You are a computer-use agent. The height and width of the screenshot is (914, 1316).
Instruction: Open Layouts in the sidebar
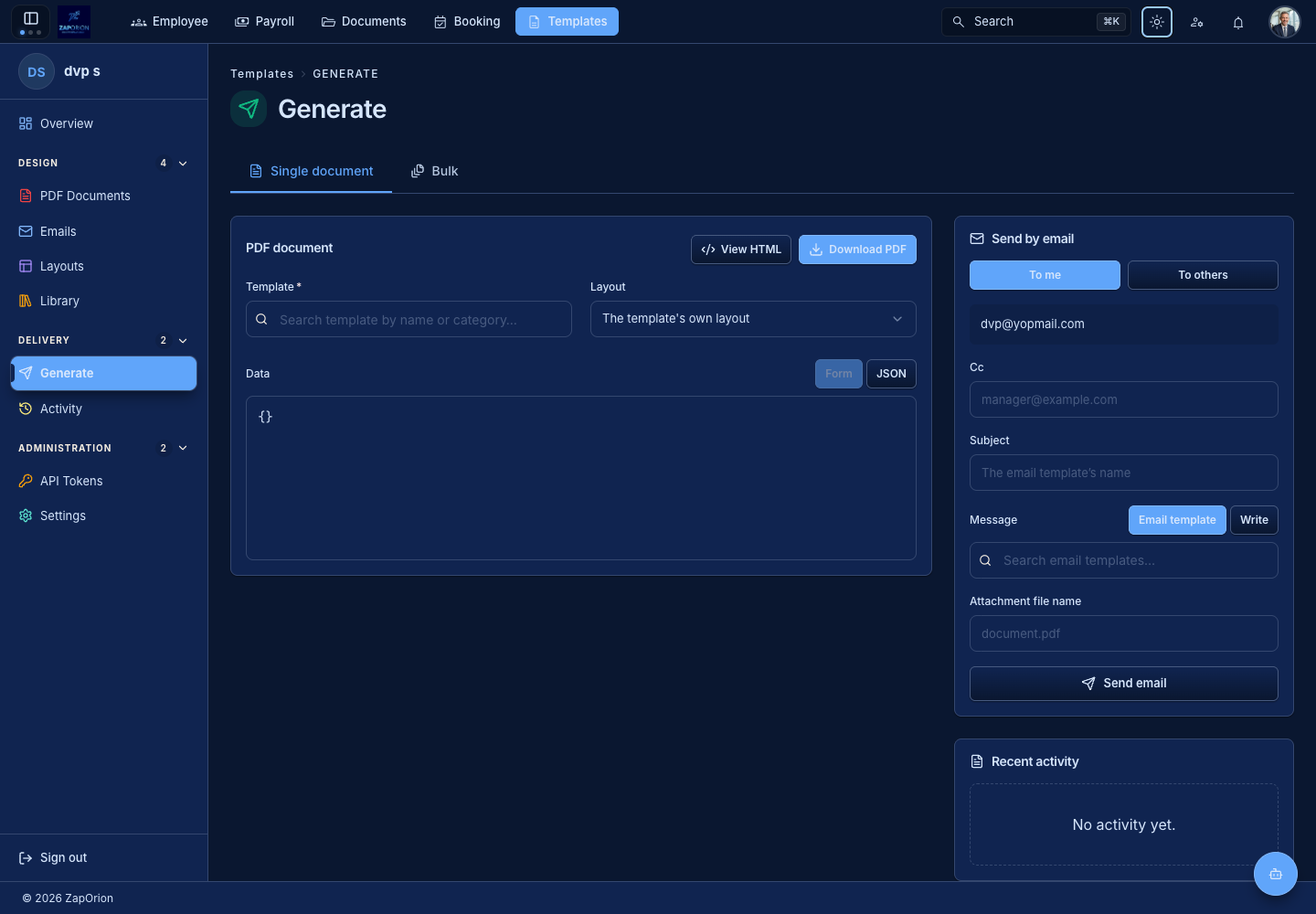pyautogui.click(x=103, y=266)
